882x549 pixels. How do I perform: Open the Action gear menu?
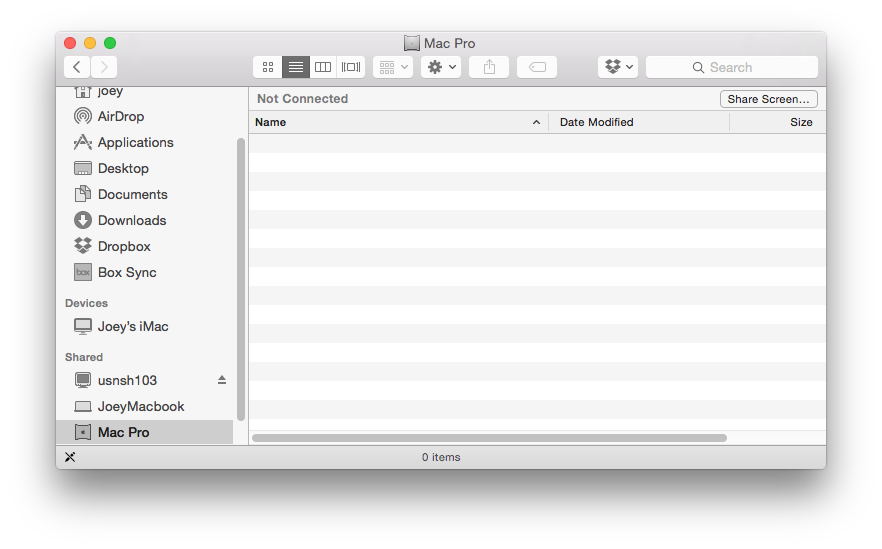(x=442, y=67)
